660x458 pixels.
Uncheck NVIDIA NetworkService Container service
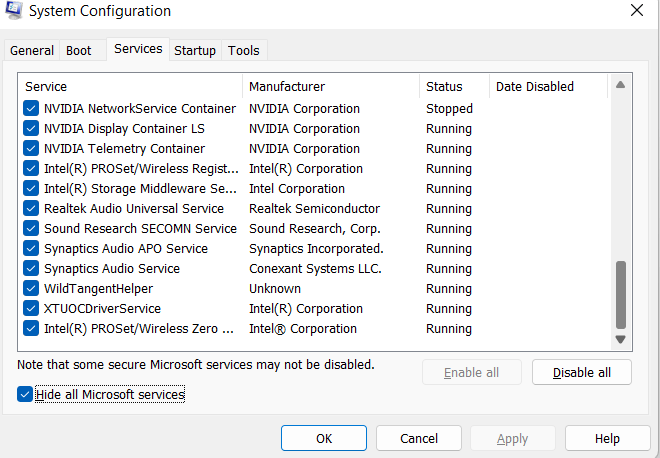point(31,109)
